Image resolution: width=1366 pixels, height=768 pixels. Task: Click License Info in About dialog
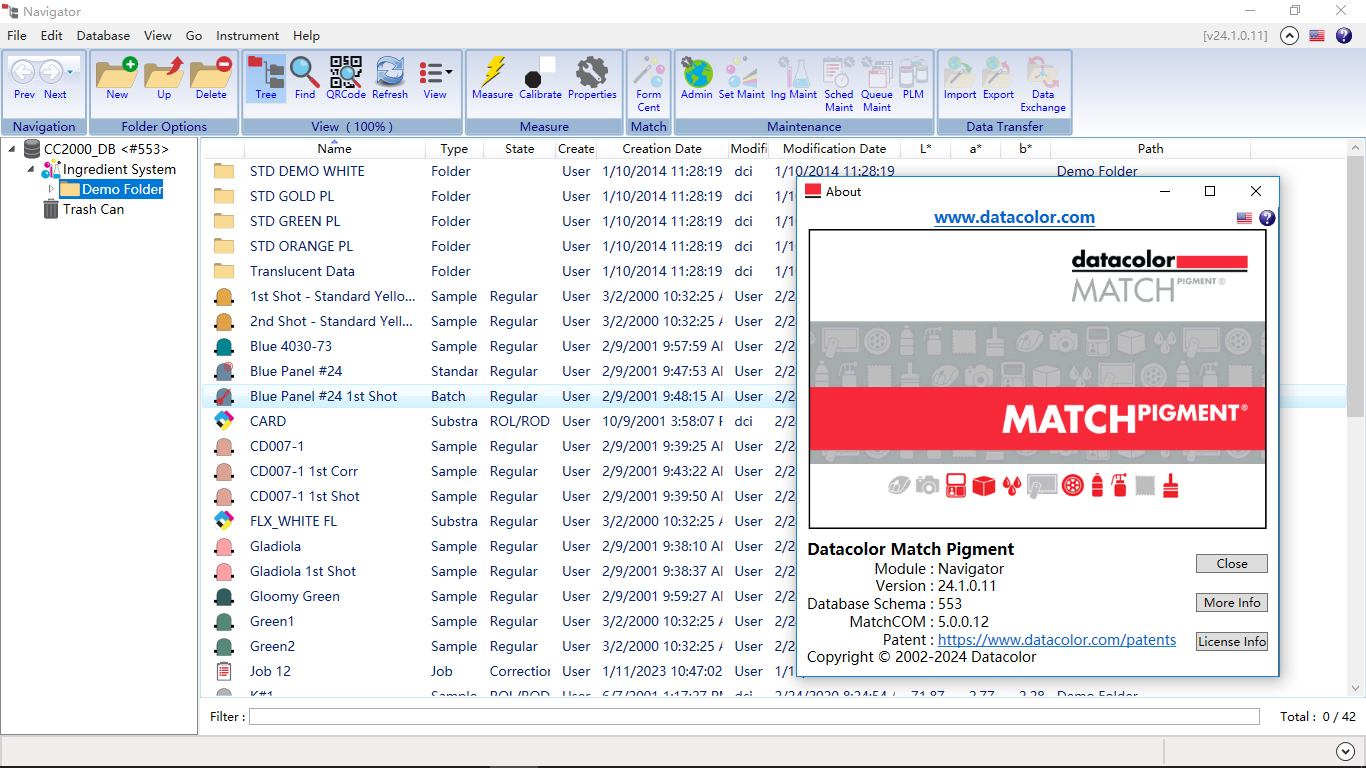(1232, 641)
